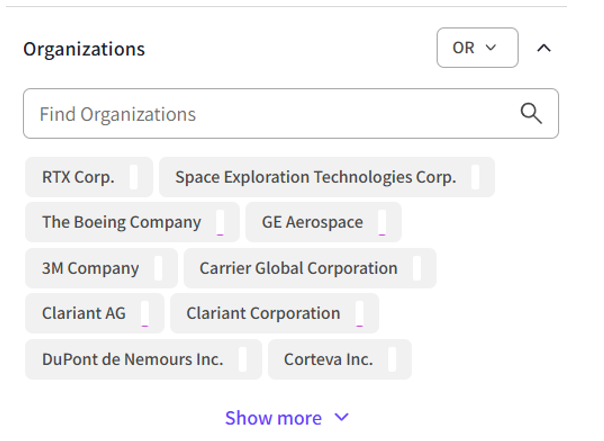604x441 pixels.
Task: Select The Boeing Company chip
Action: [121, 222]
